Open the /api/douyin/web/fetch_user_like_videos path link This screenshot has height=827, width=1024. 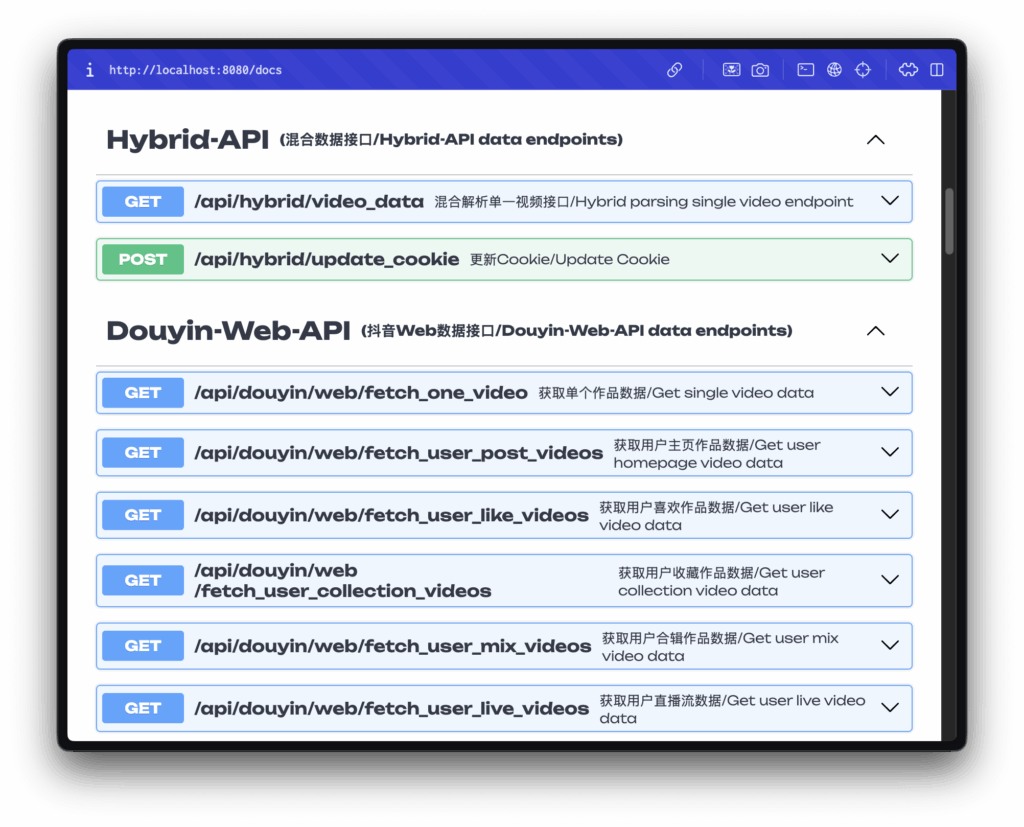tap(391, 515)
